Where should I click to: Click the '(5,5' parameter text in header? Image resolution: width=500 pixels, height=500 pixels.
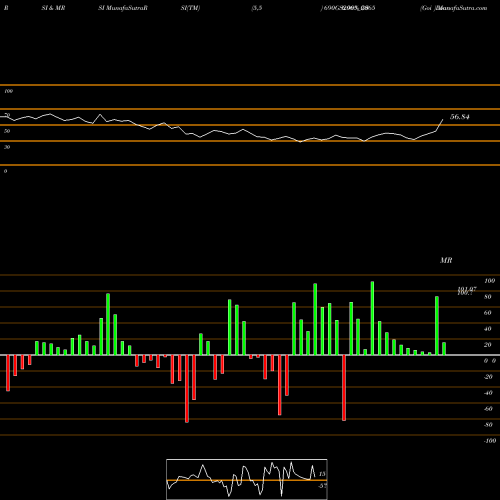[257, 8]
